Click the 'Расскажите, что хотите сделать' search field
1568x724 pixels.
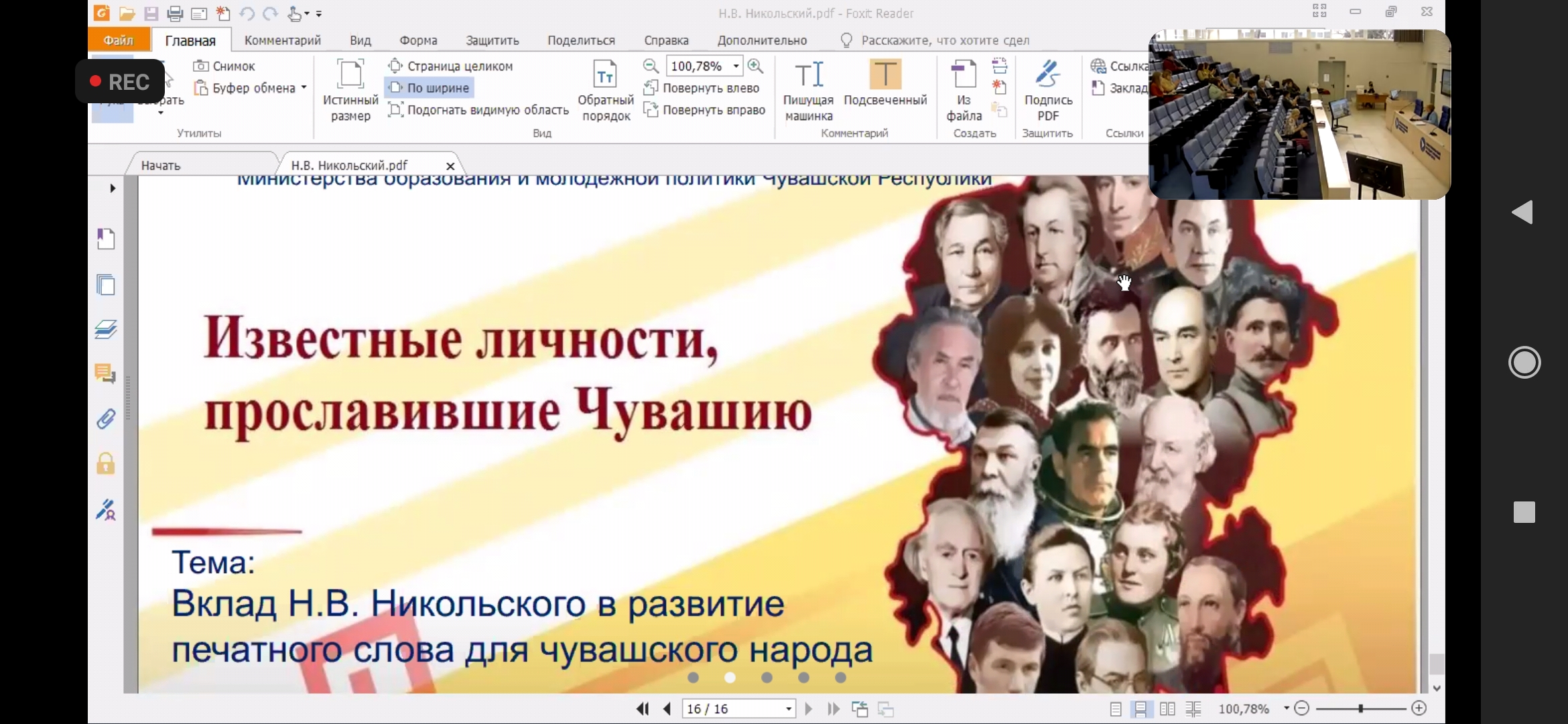click(x=945, y=40)
